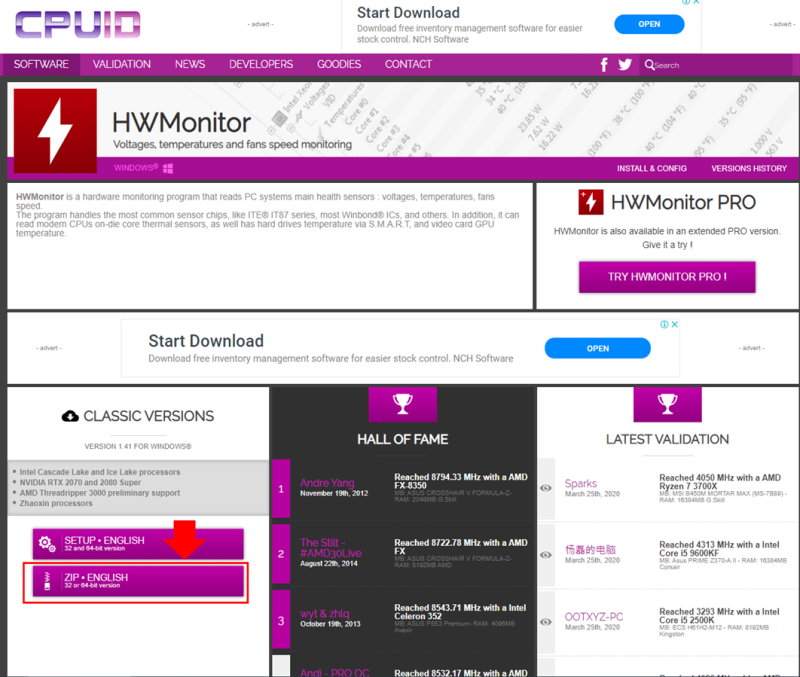The width and height of the screenshot is (800, 677).
Task: Click the HALL OF FAME heading
Action: 403,439
